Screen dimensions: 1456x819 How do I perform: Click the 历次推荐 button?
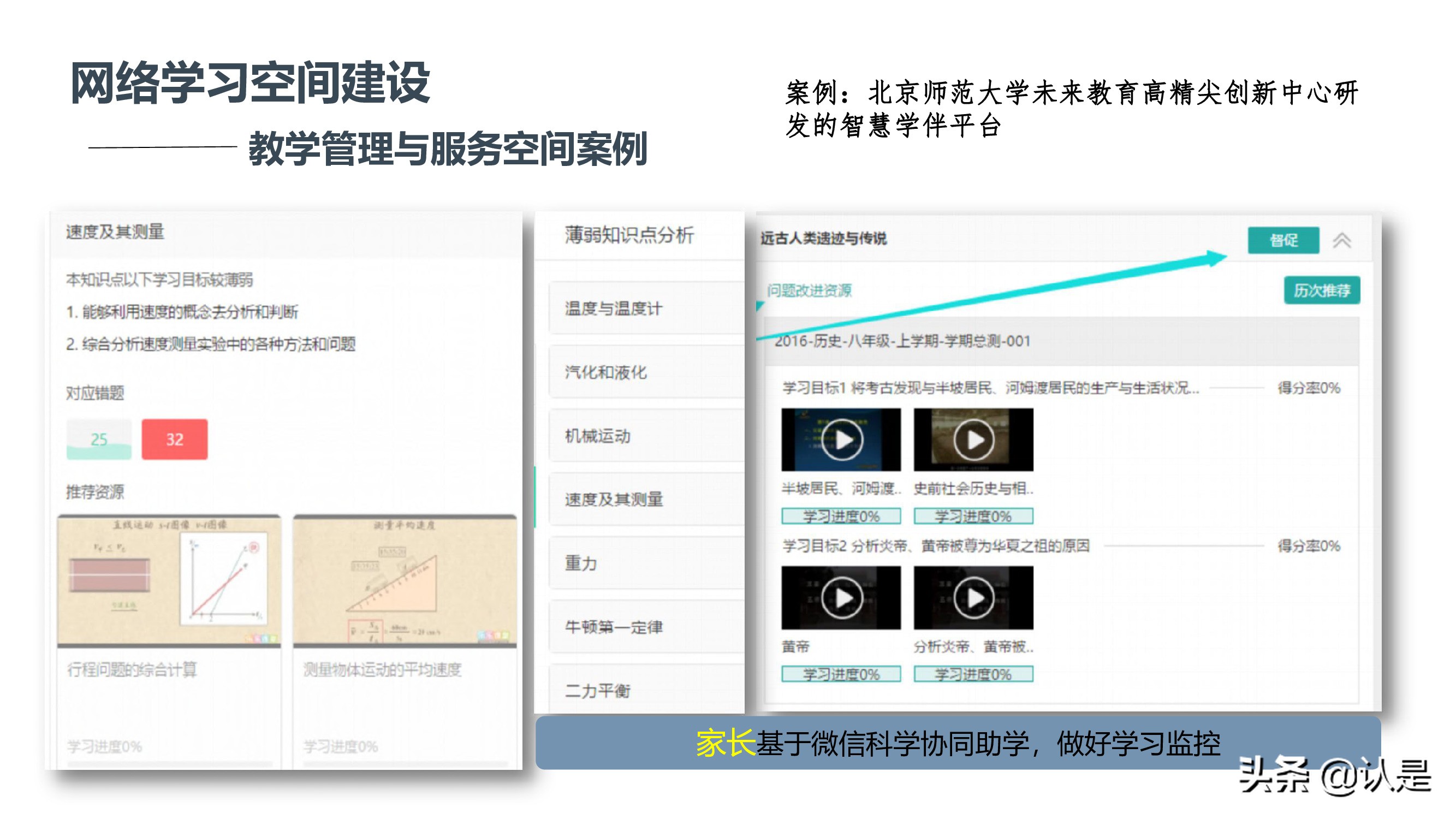(x=1323, y=289)
